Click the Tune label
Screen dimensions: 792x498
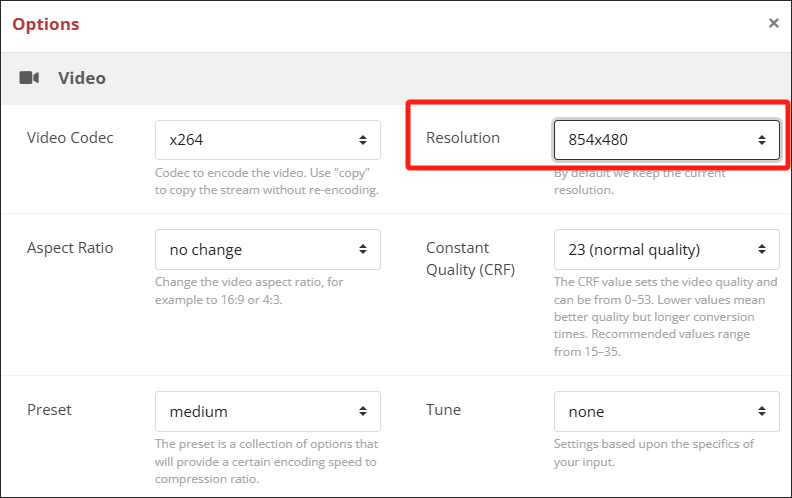coord(443,410)
